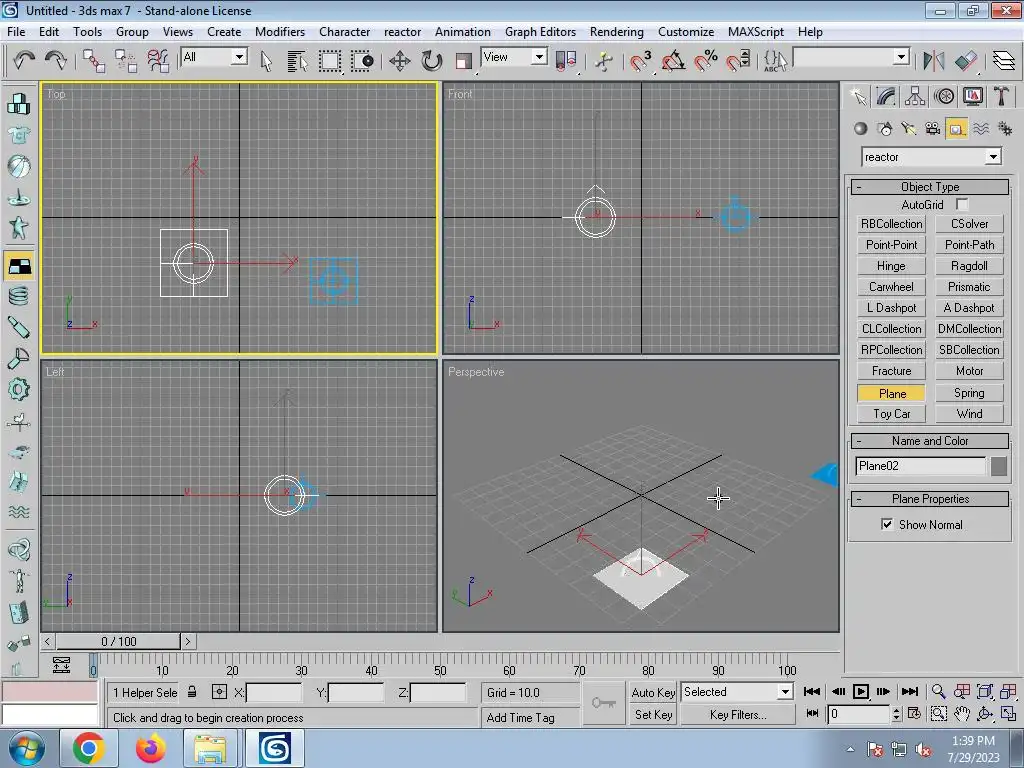Toggle the Percent Snap button
The height and width of the screenshot is (768, 1024).
pyautogui.click(x=706, y=61)
